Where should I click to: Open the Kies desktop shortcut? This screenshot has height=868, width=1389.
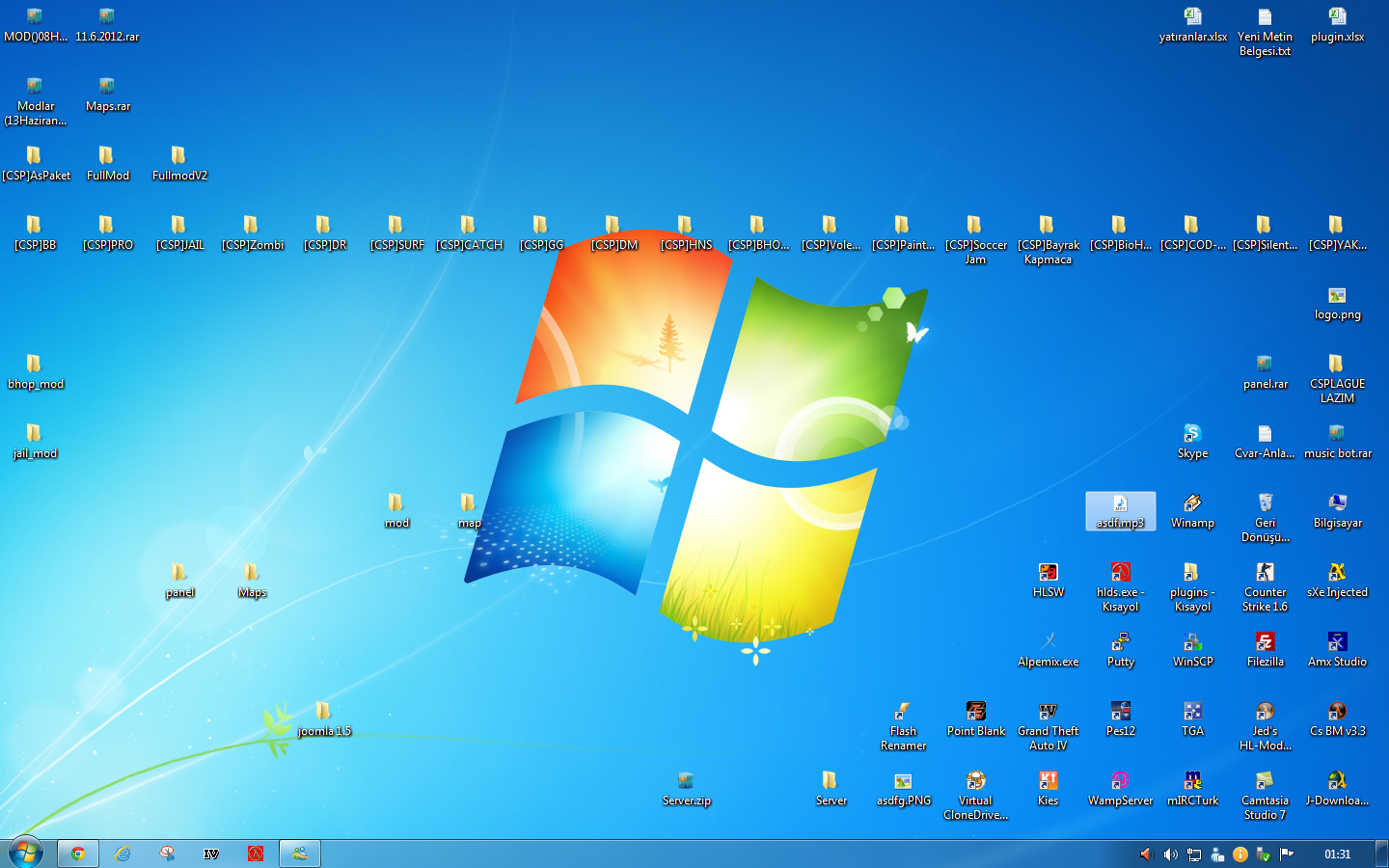point(1049,788)
